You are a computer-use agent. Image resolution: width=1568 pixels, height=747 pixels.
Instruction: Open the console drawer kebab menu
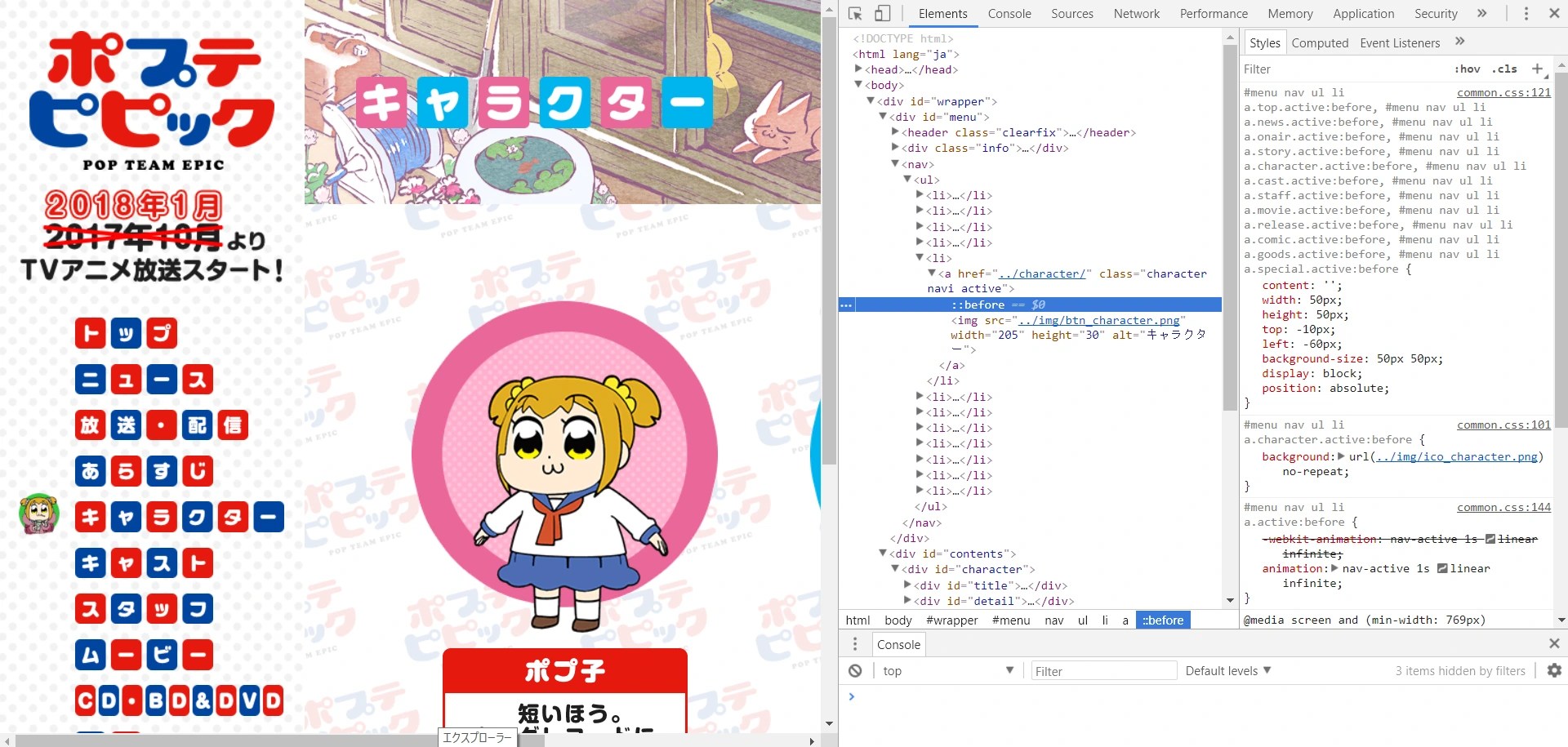coord(855,644)
